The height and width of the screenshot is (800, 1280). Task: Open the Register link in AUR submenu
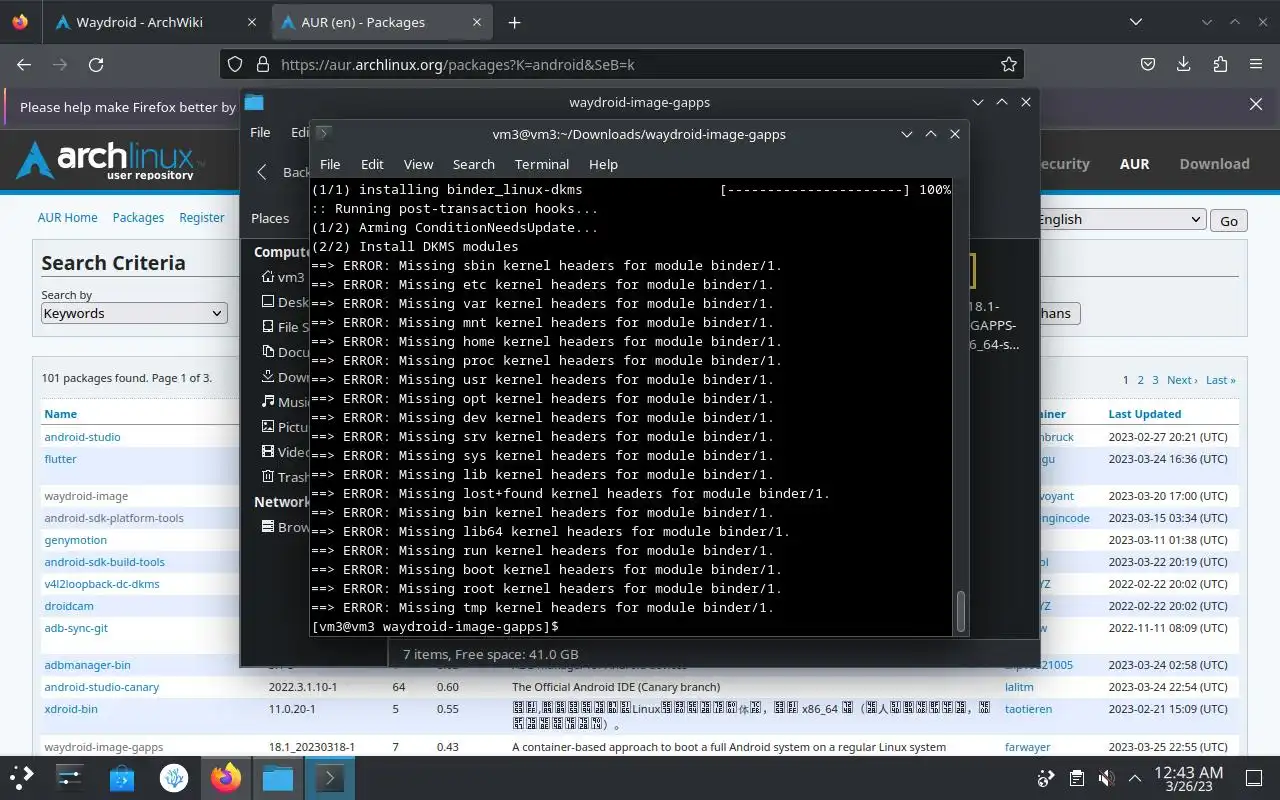point(202,217)
